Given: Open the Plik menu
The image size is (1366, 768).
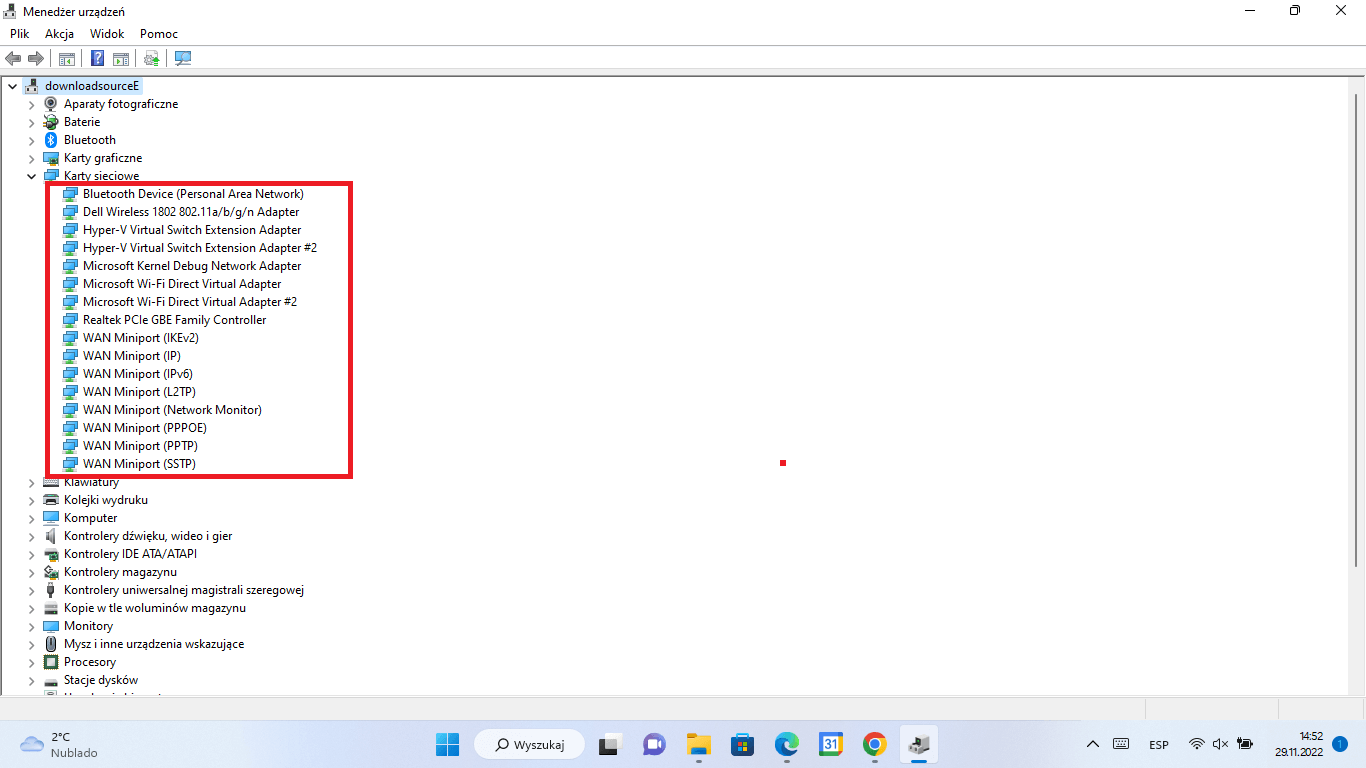Looking at the screenshot, I should point(20,33).
